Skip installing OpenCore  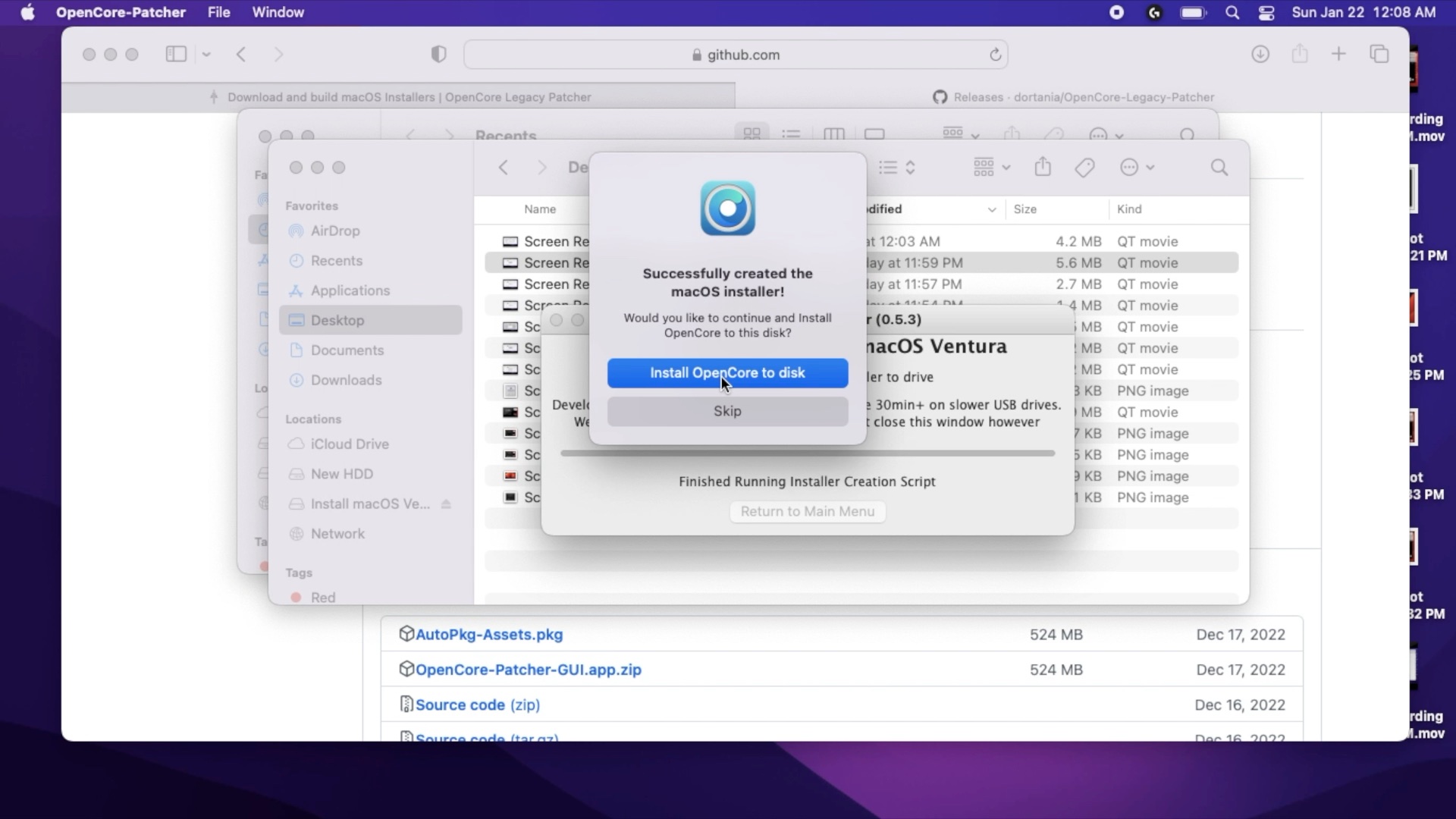[x=727, y=411]
